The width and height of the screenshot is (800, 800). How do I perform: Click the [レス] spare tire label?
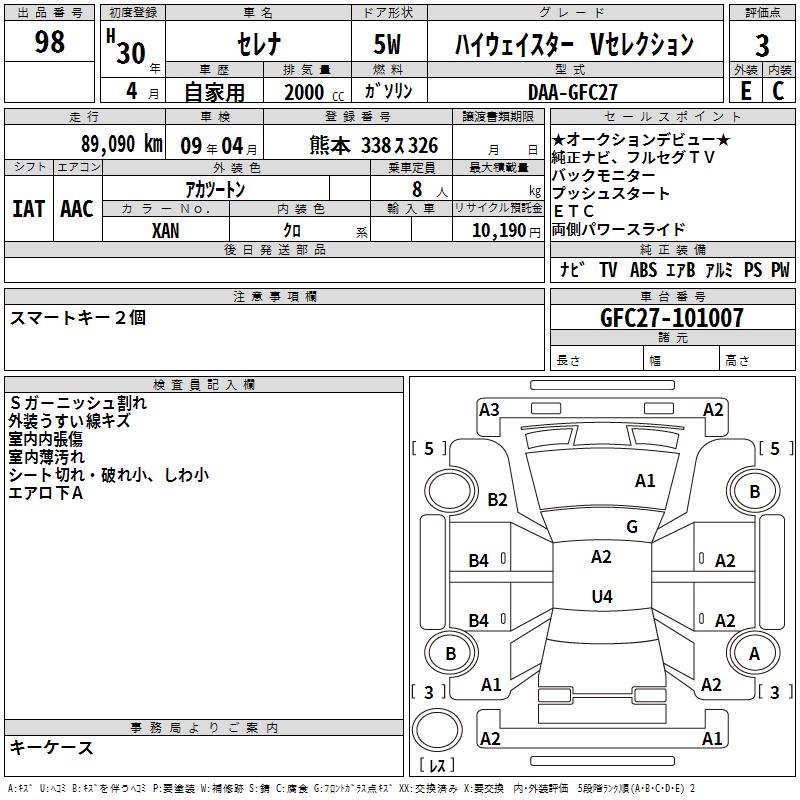point(437,765)
